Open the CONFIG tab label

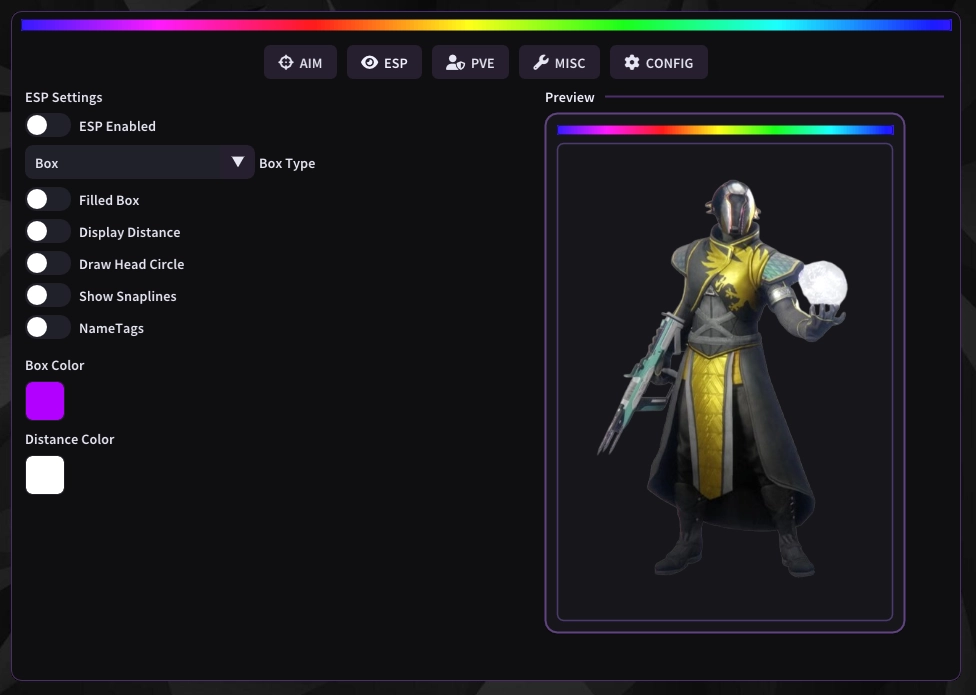669,63
